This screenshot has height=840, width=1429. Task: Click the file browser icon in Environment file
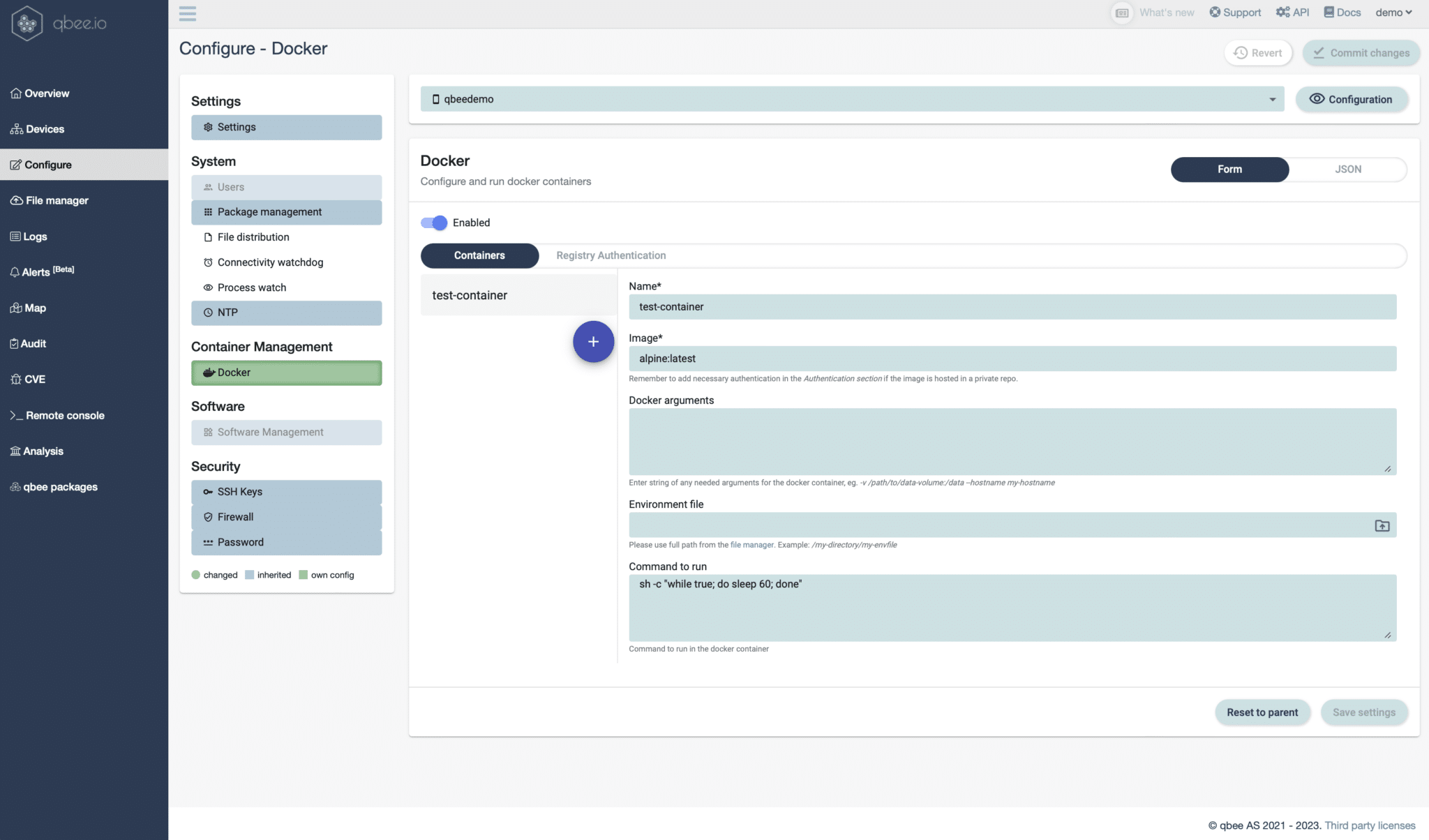[1382, 525]
